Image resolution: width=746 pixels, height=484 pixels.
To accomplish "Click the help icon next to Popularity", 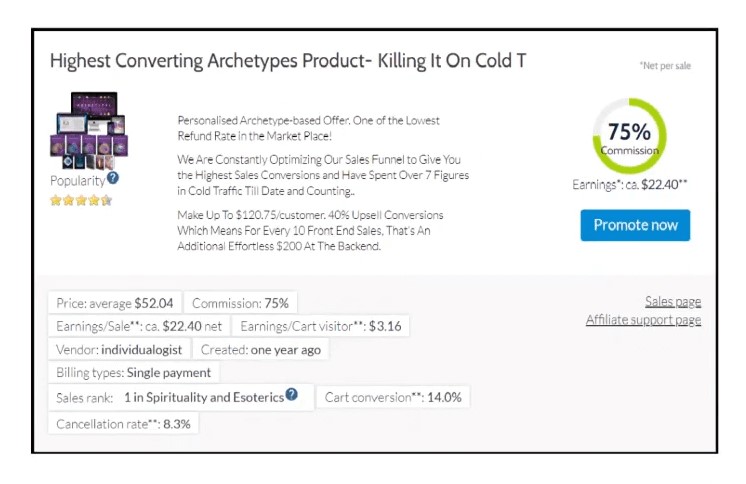I will [x=113, y=178].
